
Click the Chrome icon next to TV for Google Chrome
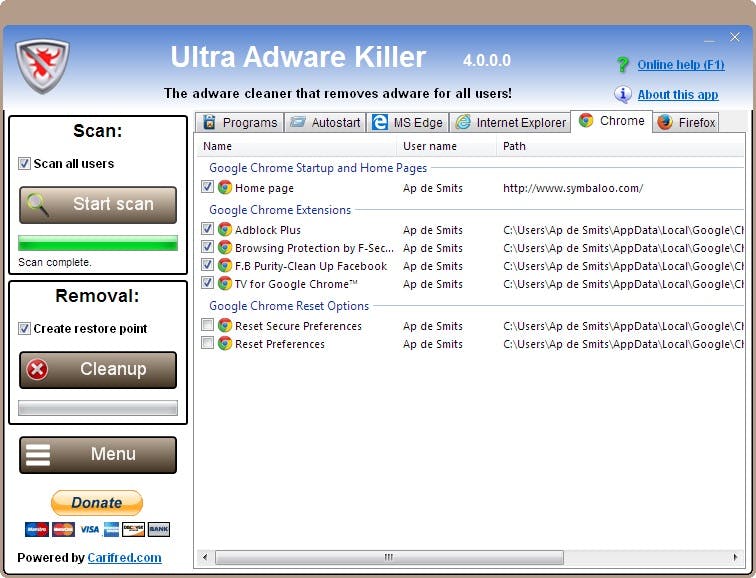click(225, 283)
